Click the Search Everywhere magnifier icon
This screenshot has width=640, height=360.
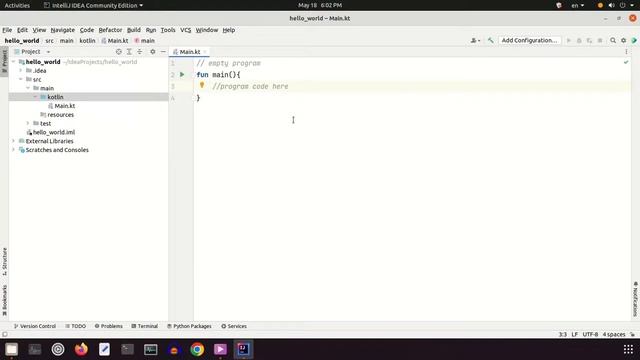tap(613, 40)
